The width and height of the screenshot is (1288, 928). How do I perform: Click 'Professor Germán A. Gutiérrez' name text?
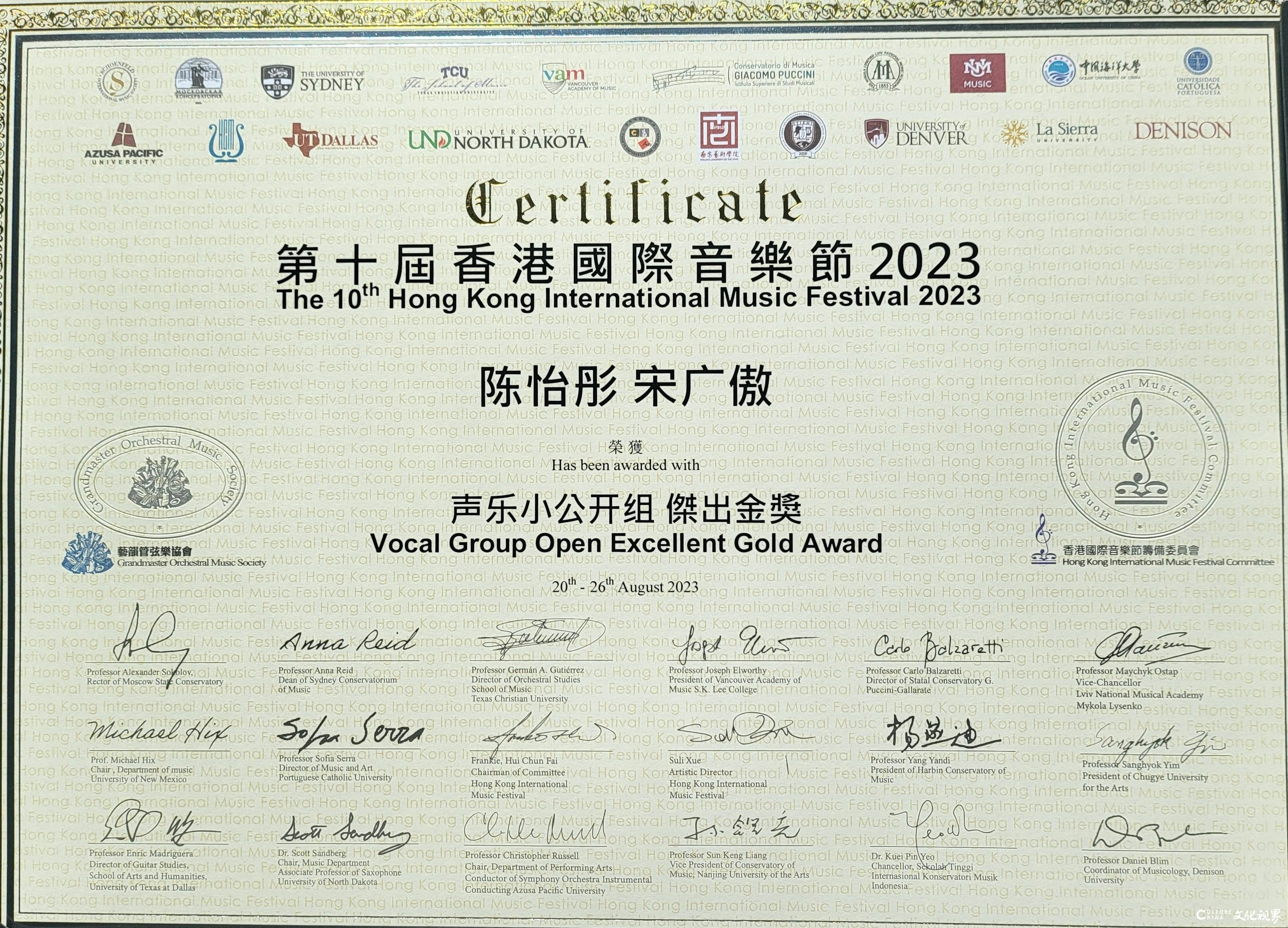tap(528, 670)
